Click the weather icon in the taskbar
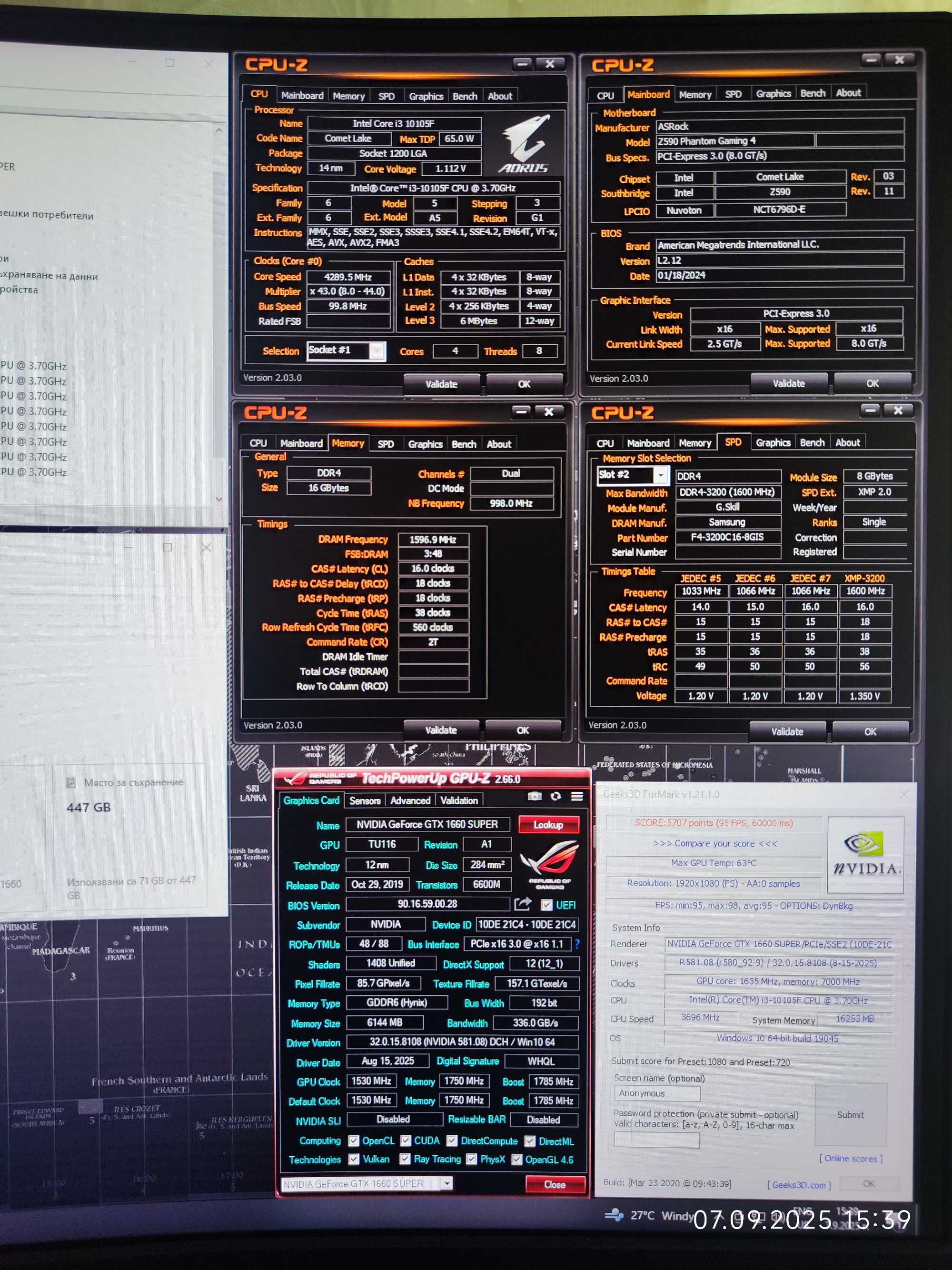This screenshot has width=952, height=1270. click(x=614, y=1215)
